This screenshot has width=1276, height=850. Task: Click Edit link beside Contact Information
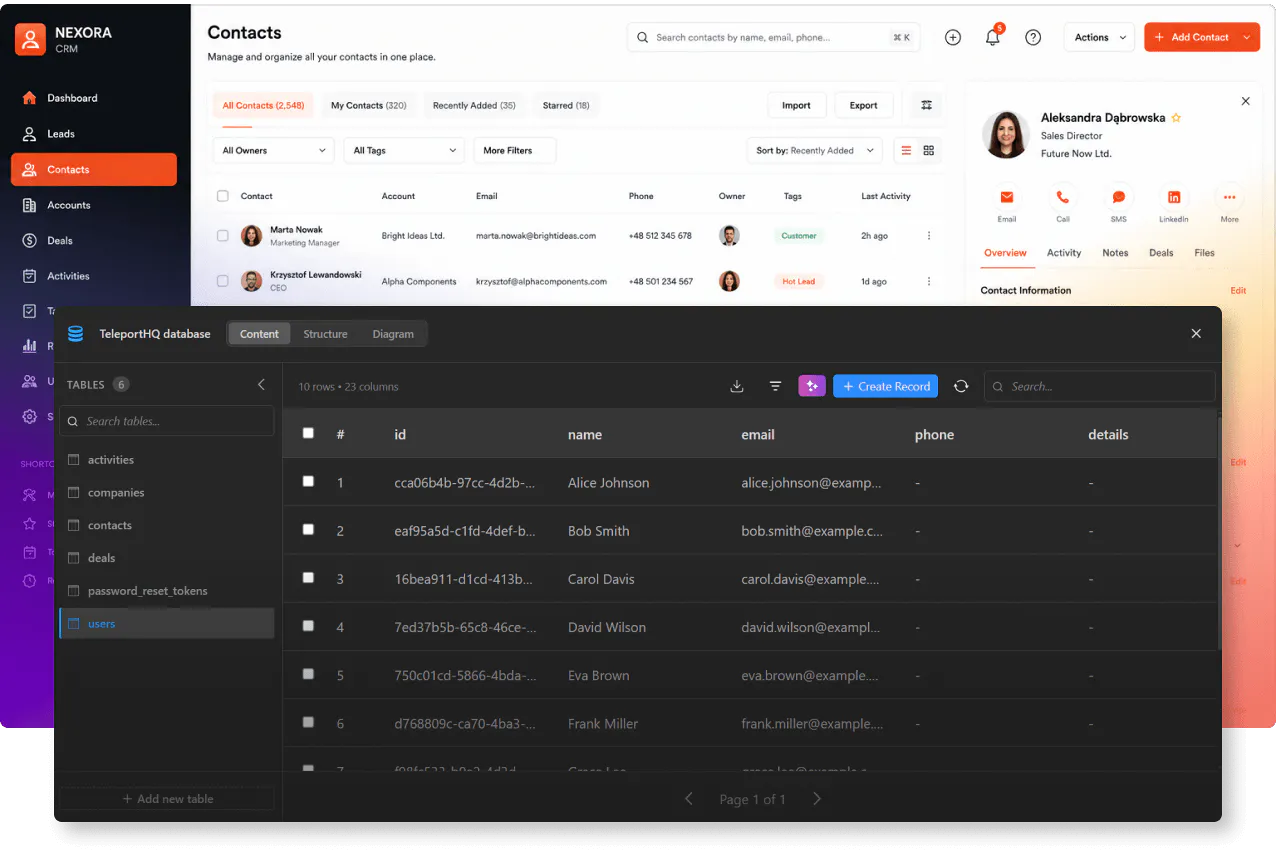pos(1238,290)
